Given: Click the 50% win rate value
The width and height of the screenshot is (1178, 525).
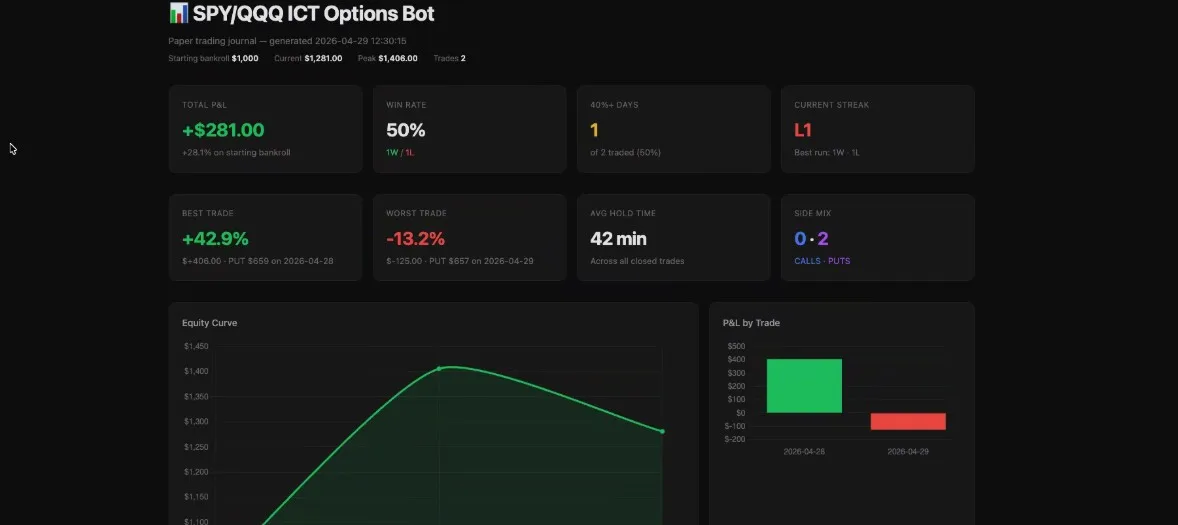Looking at the screenshot, I should pos(406,130).
